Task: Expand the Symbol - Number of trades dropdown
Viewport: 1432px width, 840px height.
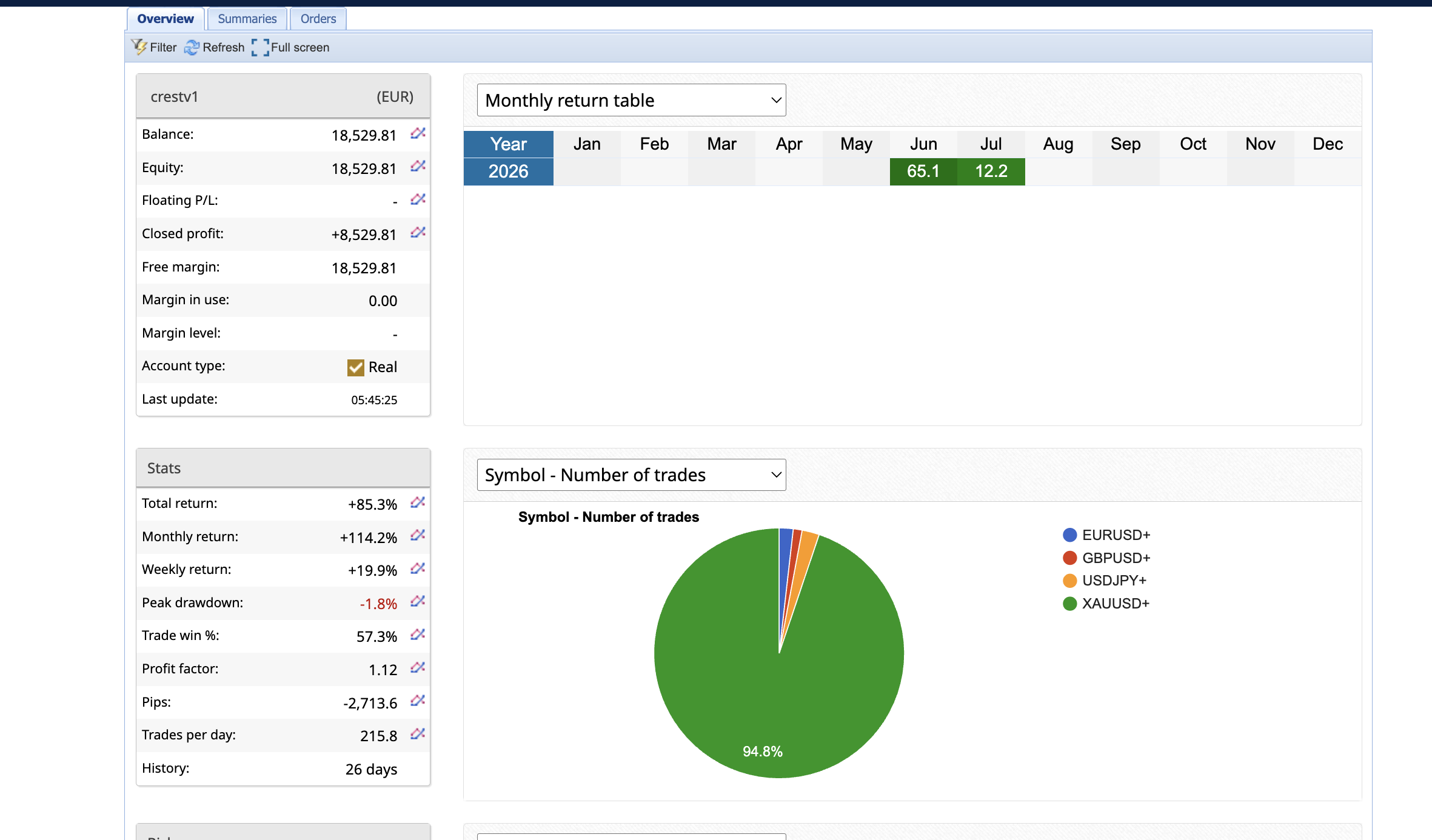Action: point(631,475)
